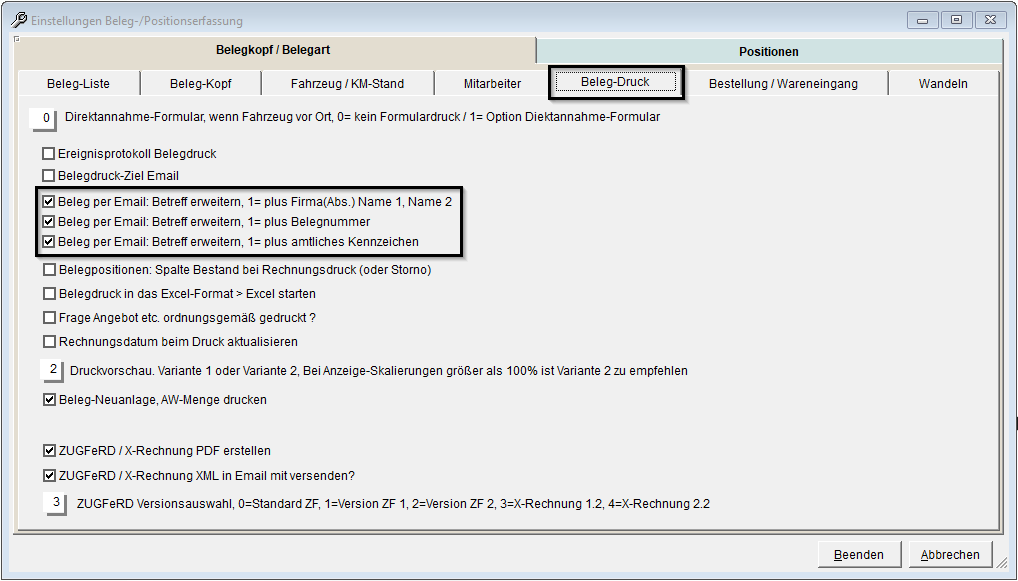Click the ZUGFeRD Versionsauswahl value field
Screen dimensions: 1018x581
(55, 504)
